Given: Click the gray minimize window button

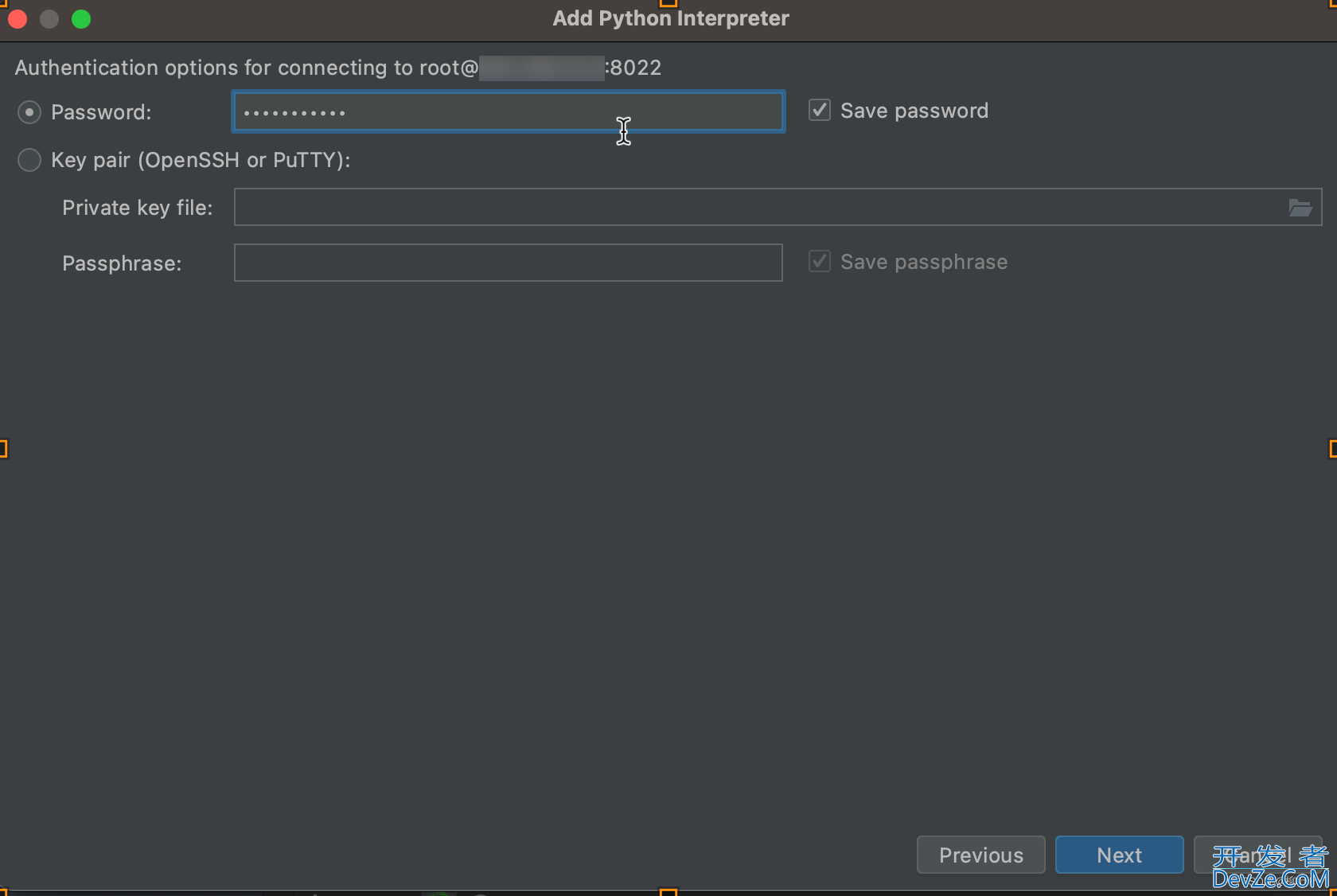Looking at the screenshot, I should click(x=49, y=19).
